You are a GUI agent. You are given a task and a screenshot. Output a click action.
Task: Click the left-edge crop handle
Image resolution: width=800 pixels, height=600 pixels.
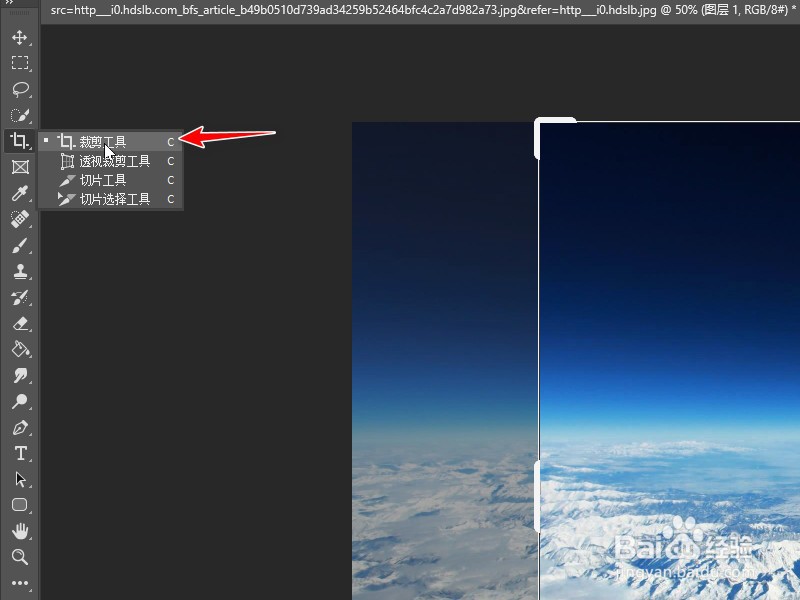pos(537,496)
